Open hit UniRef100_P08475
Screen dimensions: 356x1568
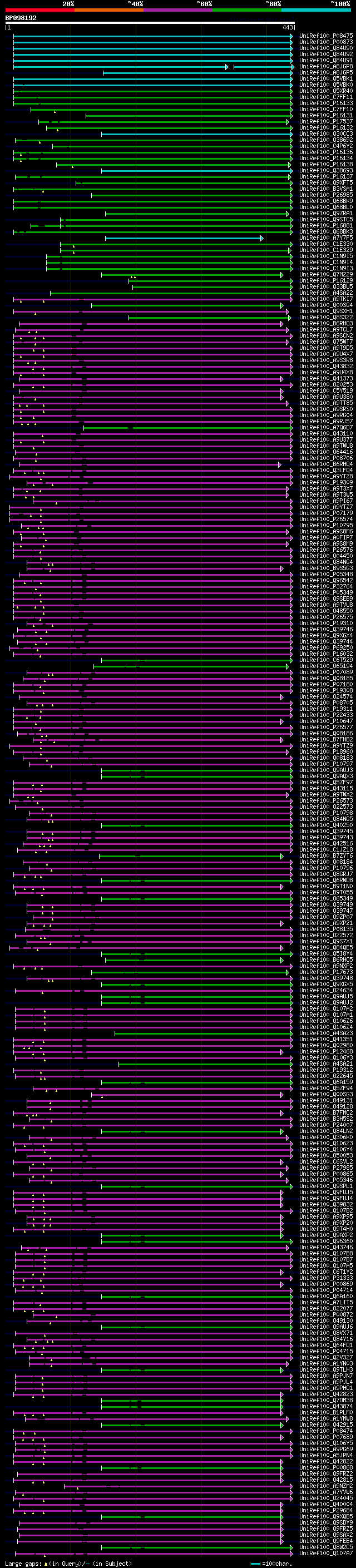tap(325, 36)
